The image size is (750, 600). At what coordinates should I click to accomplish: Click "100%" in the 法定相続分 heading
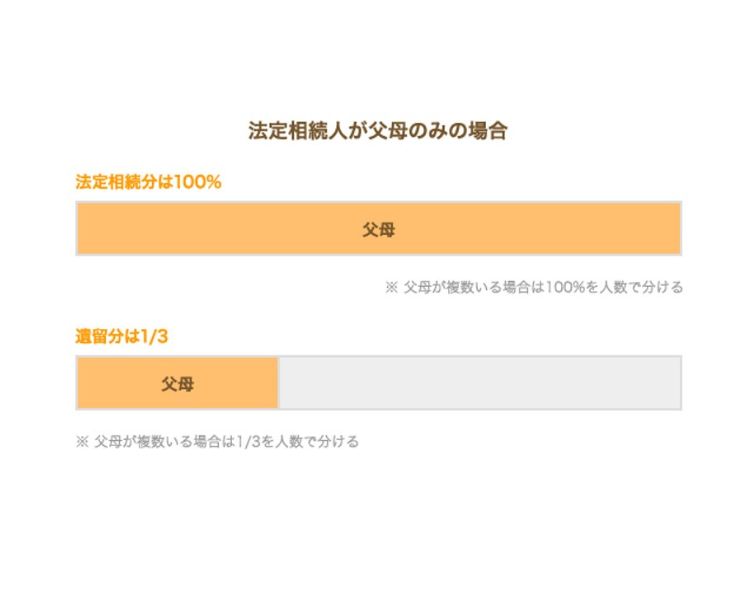(198, 182)
